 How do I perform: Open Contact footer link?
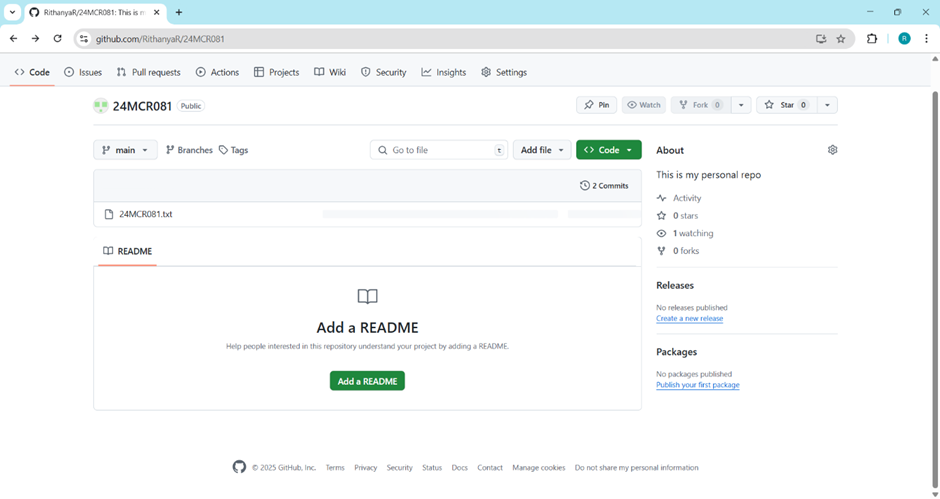[x=490, y=468]
